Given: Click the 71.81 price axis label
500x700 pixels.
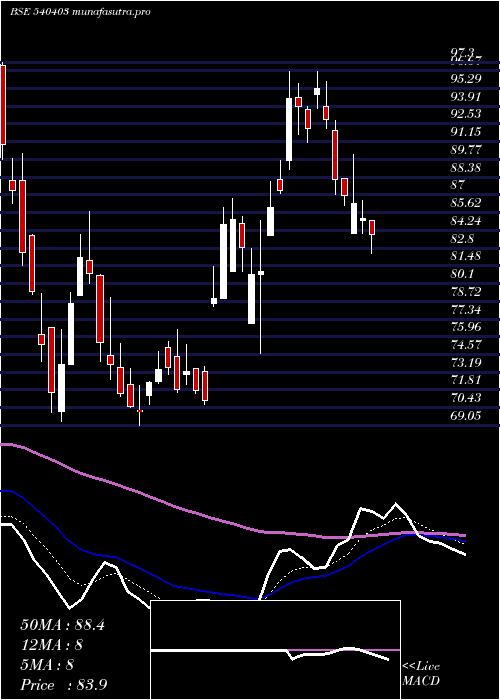Looking at the screenshot, I should pyautogui.click(x=466, y=380).
